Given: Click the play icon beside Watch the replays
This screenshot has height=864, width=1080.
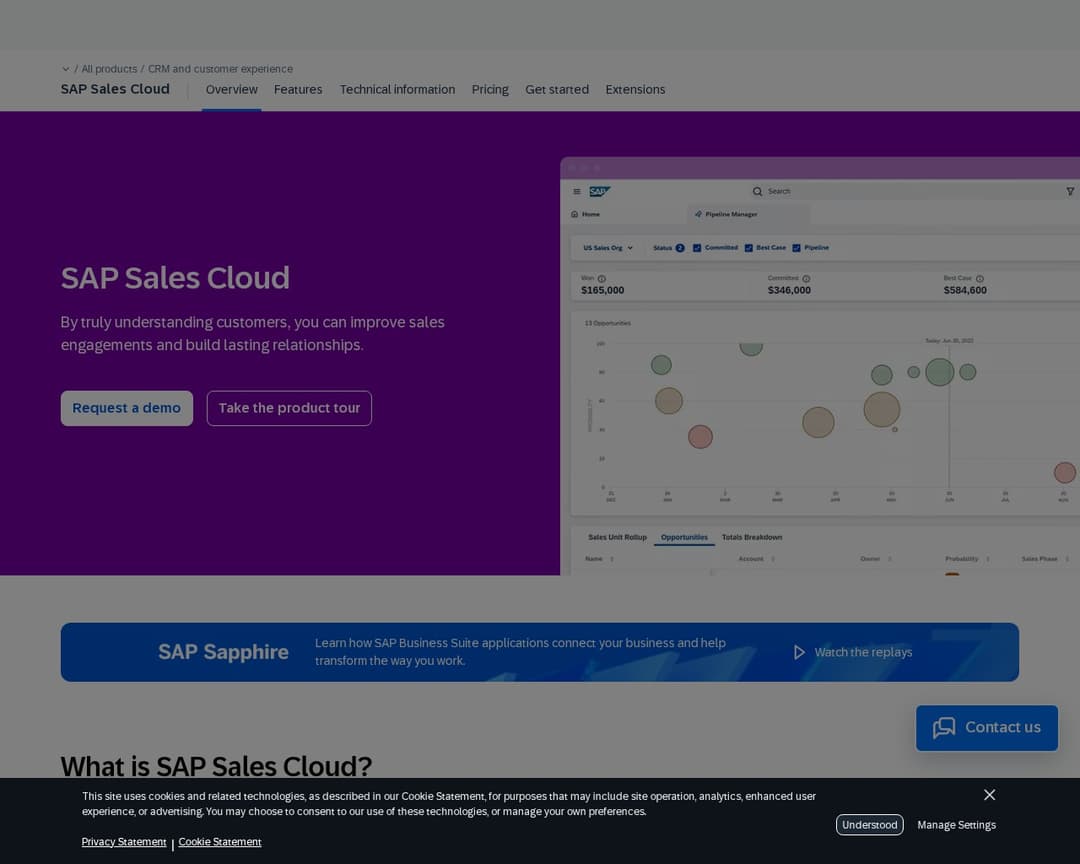Looking at the screenshot, I should [798, 652].
